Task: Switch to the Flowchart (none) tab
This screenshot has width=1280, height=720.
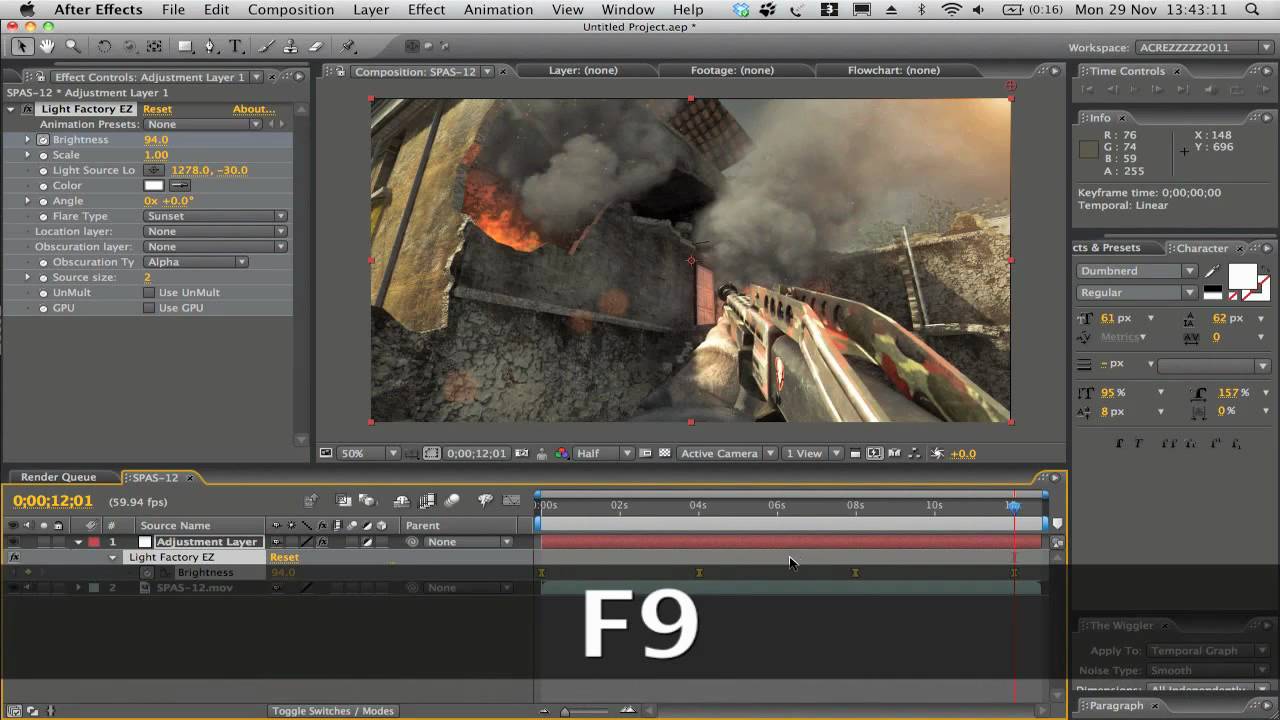Action: click(x=894, y=71)
